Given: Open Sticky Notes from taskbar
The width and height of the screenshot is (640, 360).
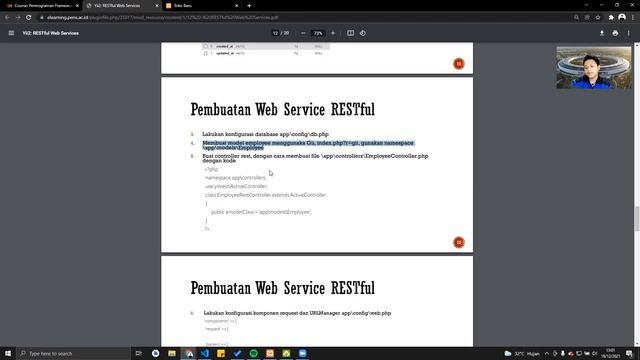Looking at the screenshot, I should [221, 353].
